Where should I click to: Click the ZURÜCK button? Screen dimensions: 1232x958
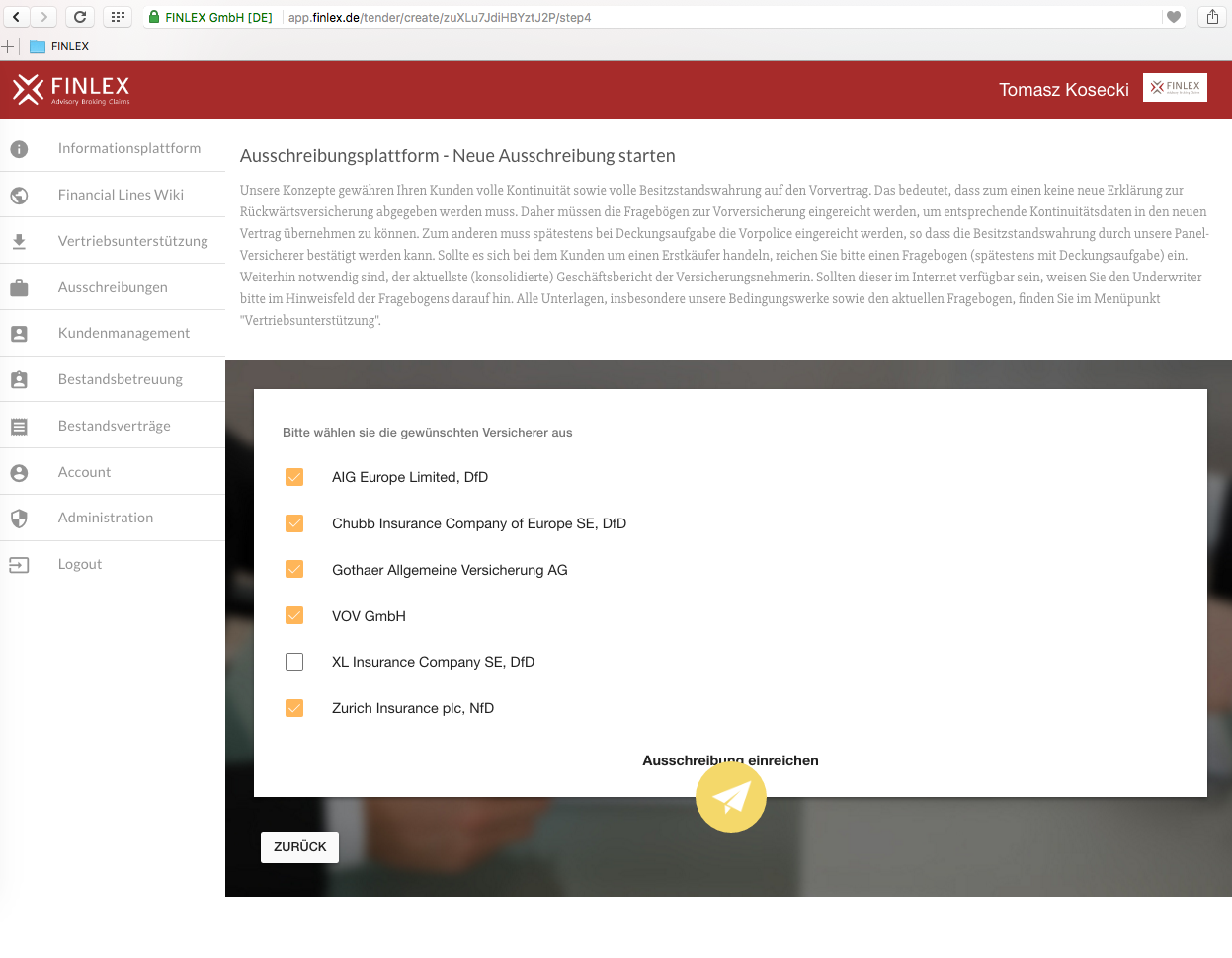coord(299,847)
